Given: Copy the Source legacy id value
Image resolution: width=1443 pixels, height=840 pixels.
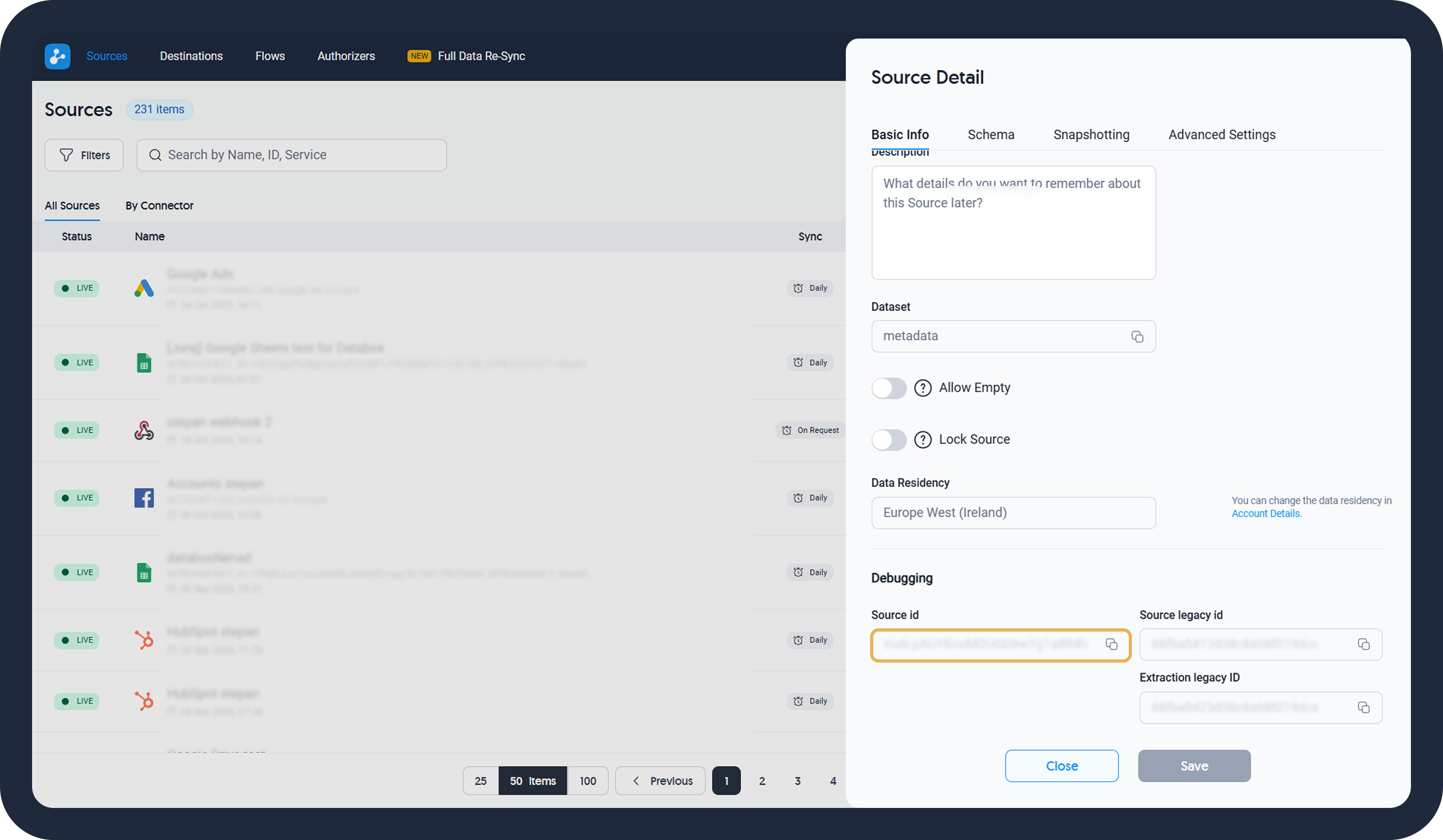Looking at the screenshot, I should [x=1363, y=645].
